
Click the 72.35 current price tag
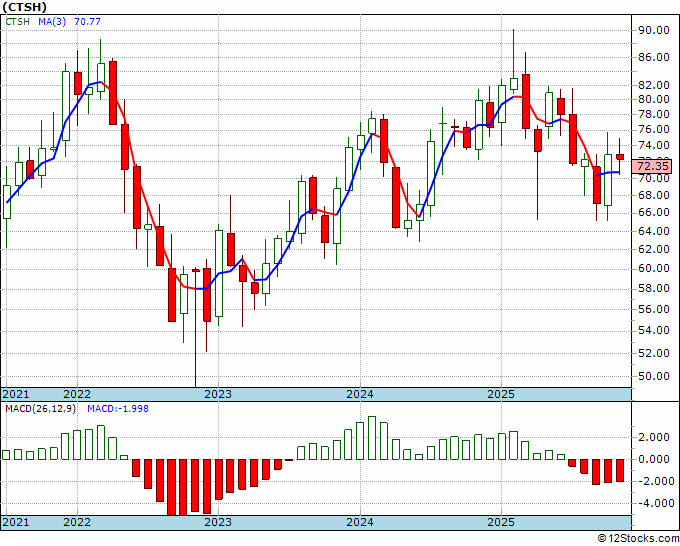(x=654, y=167)
